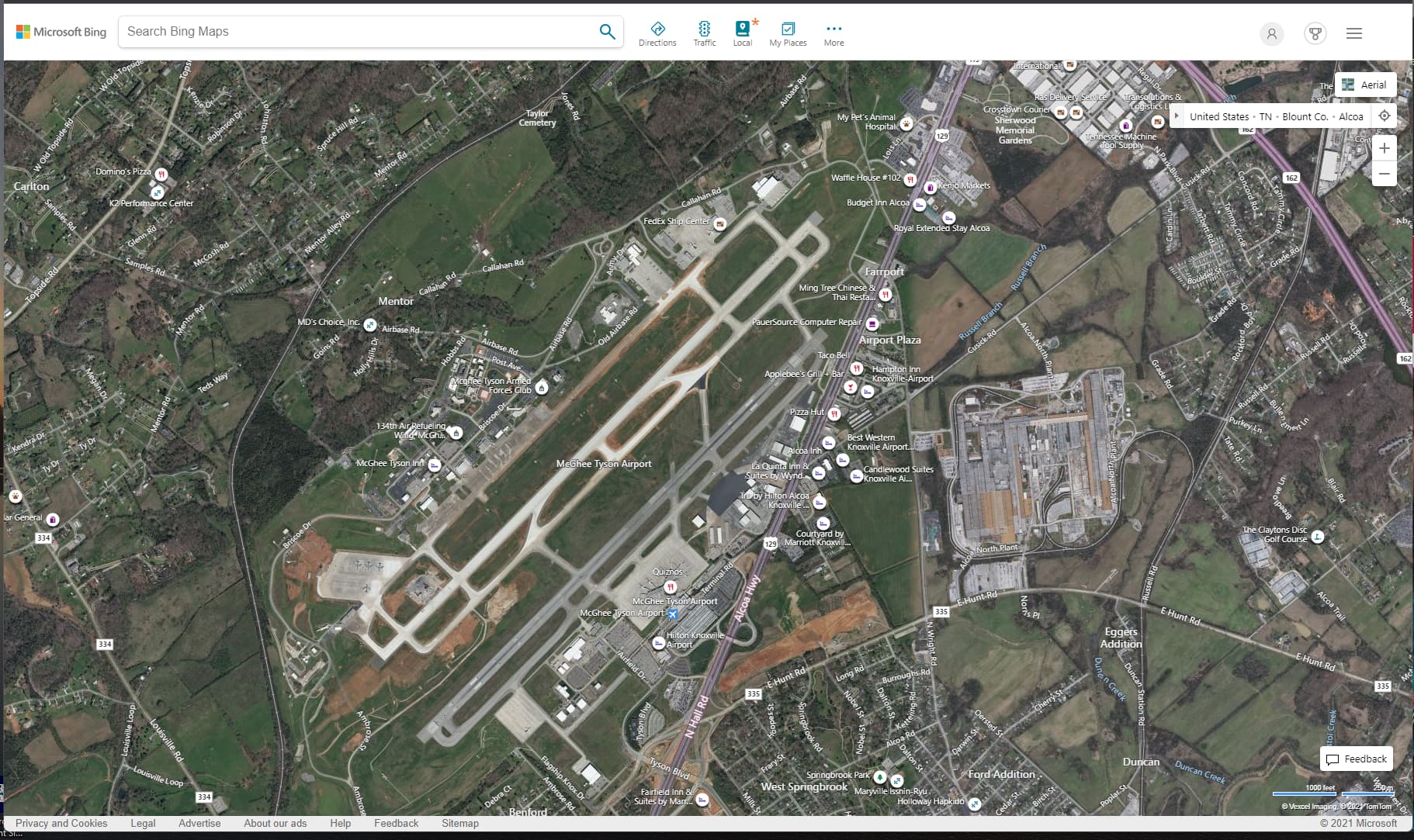The height and width of the screenshot is (840, 1414).
Task: Expand the location breadcrumb arrow
Action: coord(1177,116)
